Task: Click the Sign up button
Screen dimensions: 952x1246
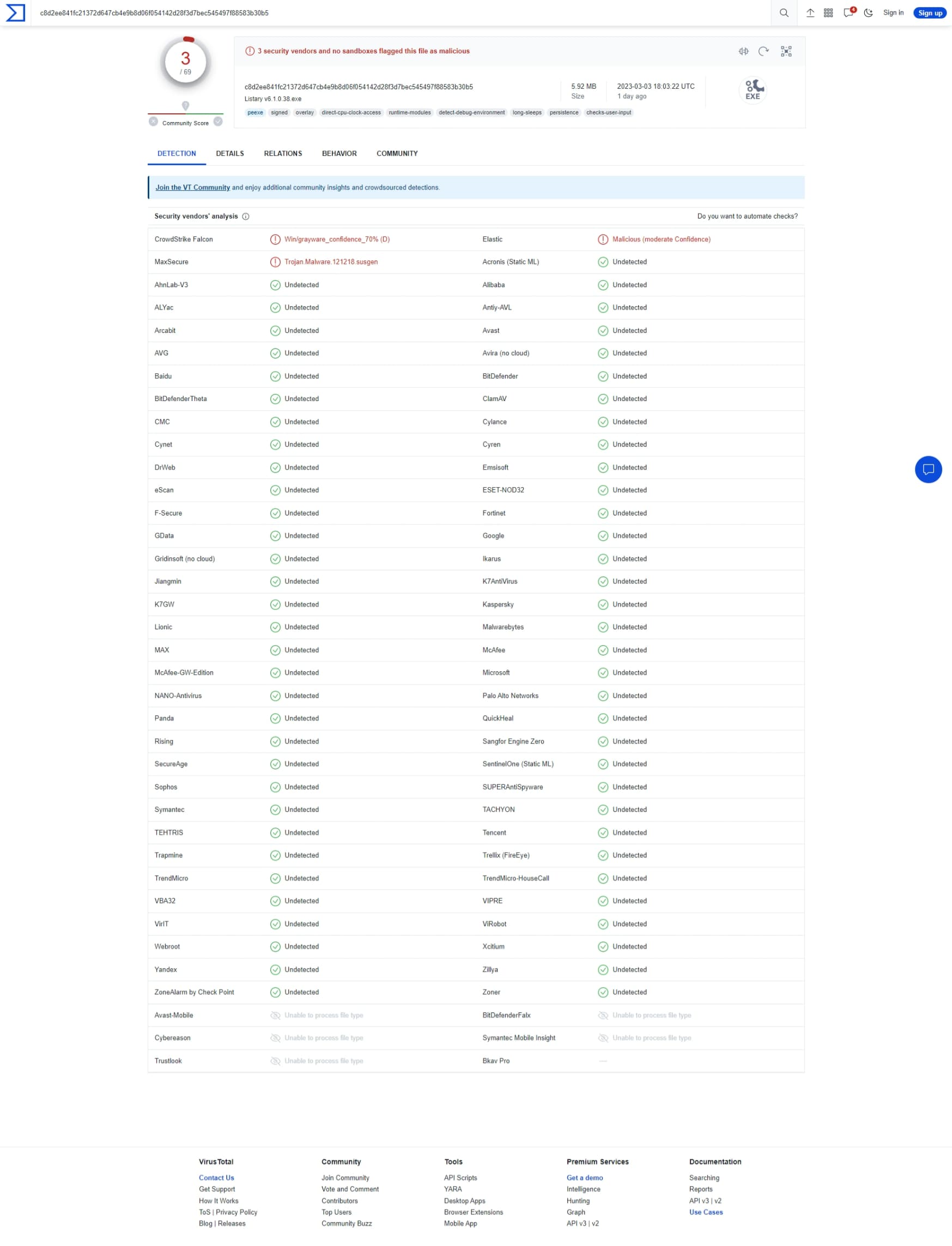Action: (x=929, y=13)
